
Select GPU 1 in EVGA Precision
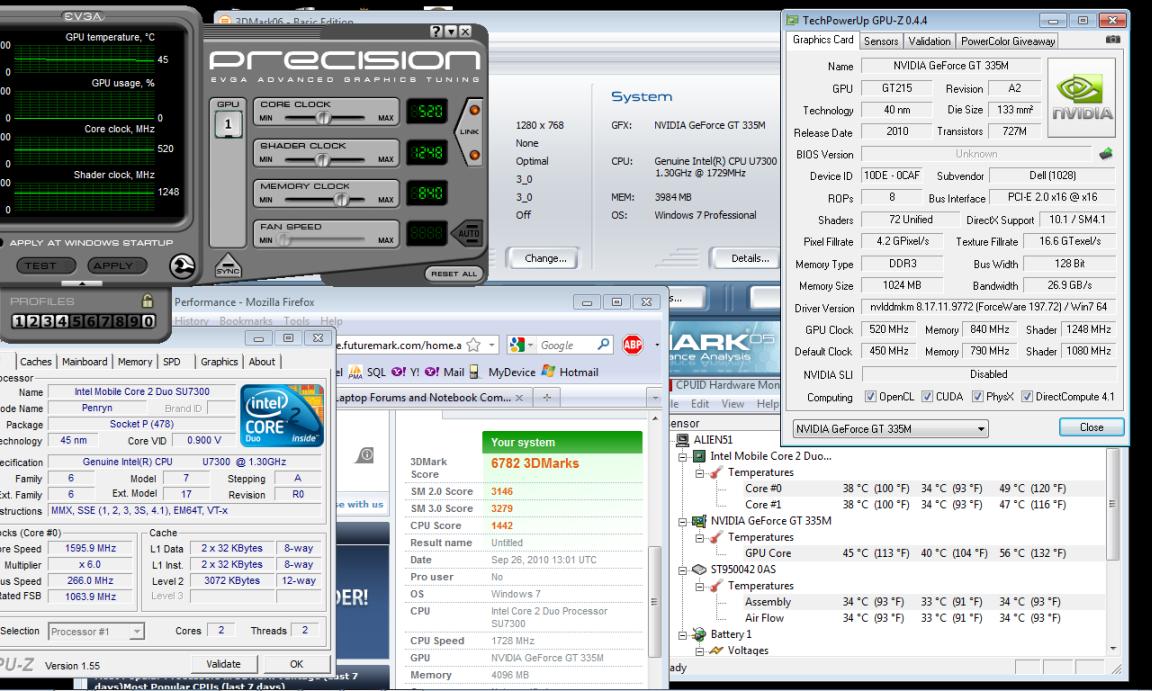tap(228, 124)
